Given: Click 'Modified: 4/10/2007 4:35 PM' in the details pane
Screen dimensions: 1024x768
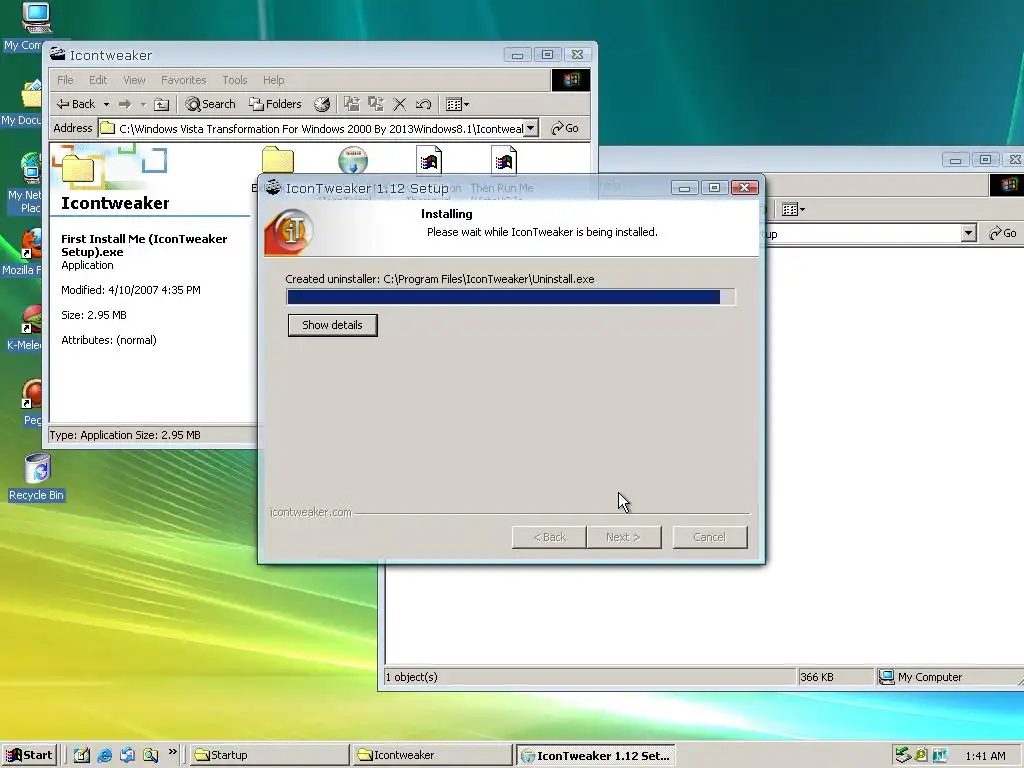Looking at the screenshot, I should (x=131, y=290).
